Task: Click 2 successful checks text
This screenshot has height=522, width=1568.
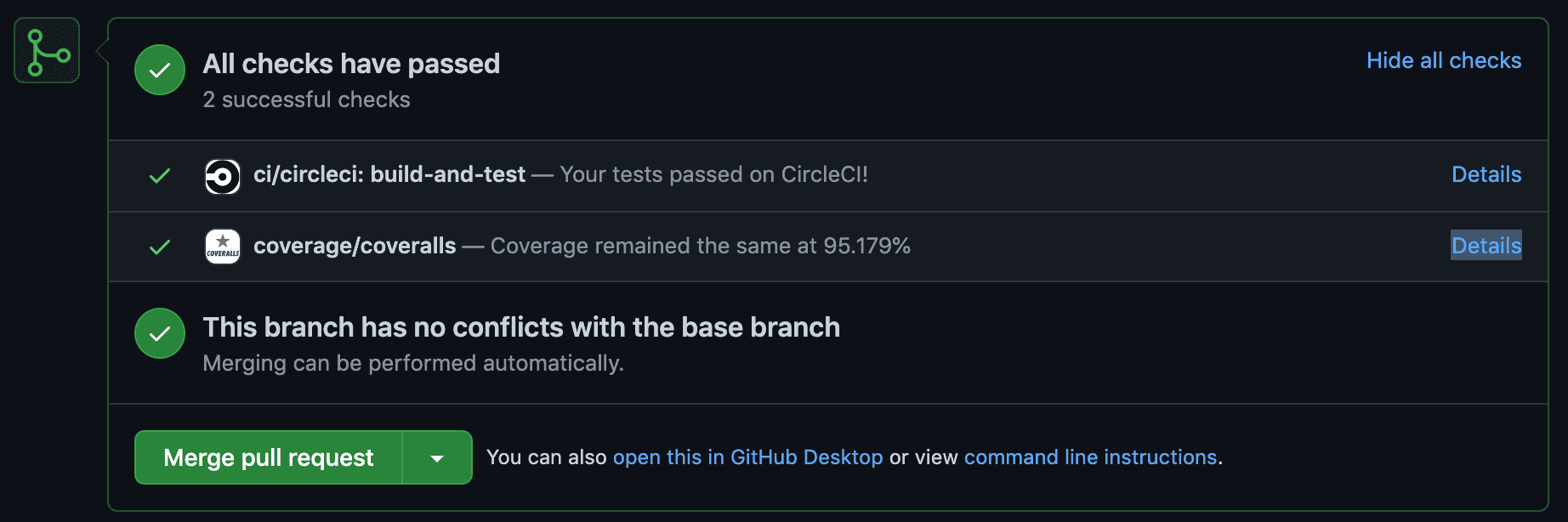Action: 306,99
